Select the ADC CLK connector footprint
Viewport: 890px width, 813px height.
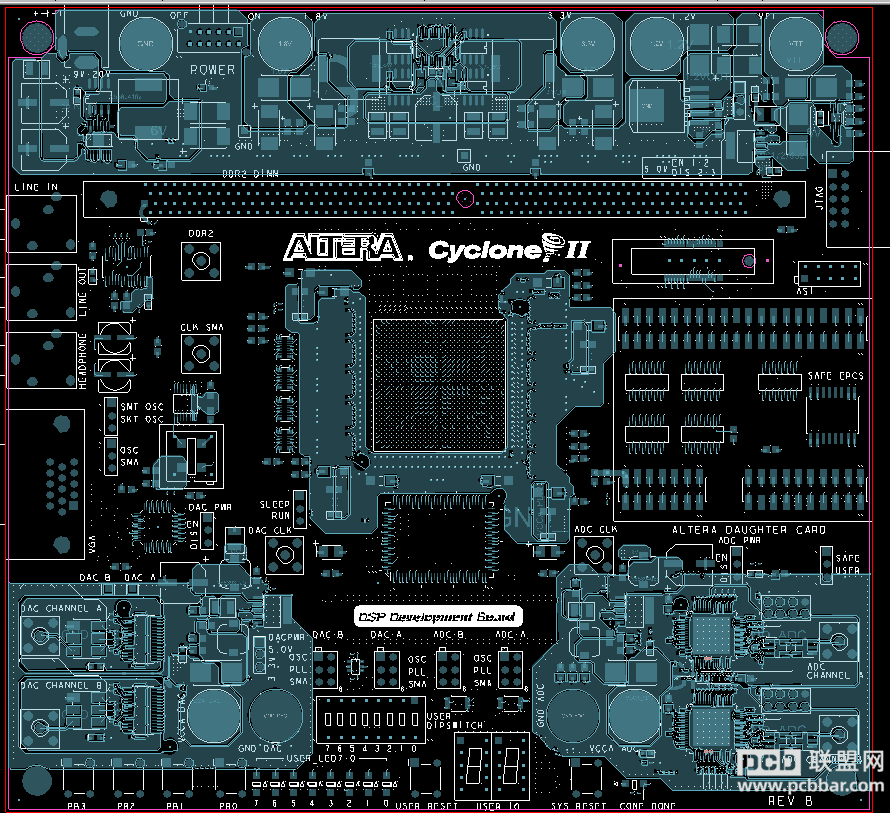click(x=594, y=555)
